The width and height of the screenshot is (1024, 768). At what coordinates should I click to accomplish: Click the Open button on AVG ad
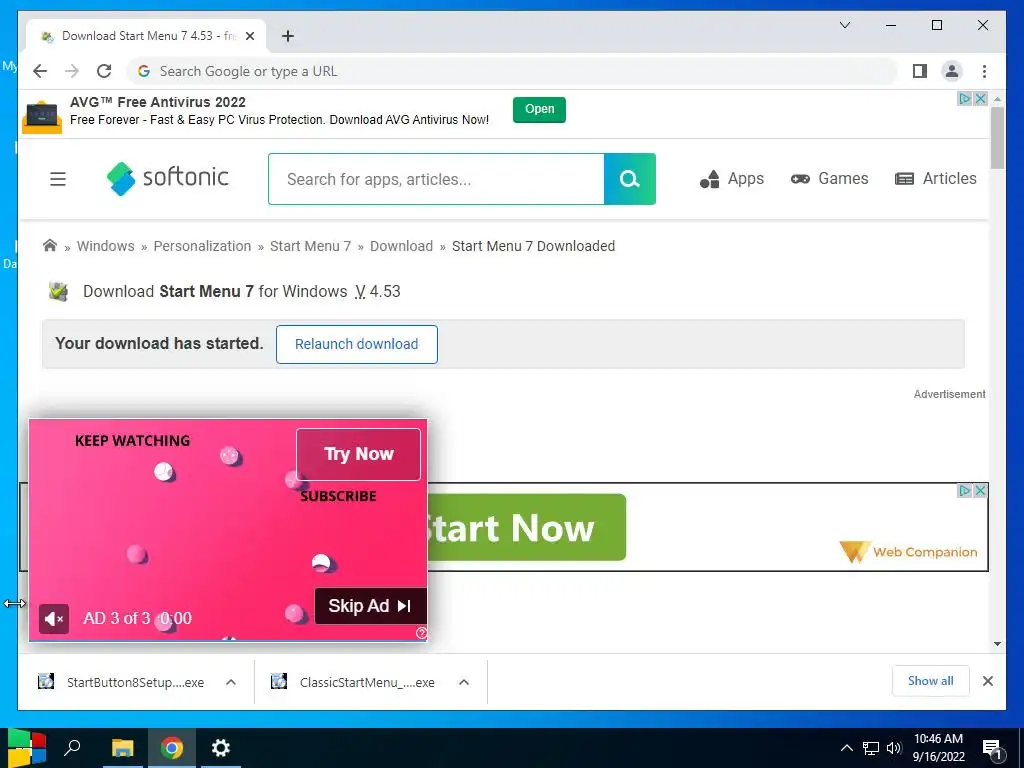coord(539,109)
